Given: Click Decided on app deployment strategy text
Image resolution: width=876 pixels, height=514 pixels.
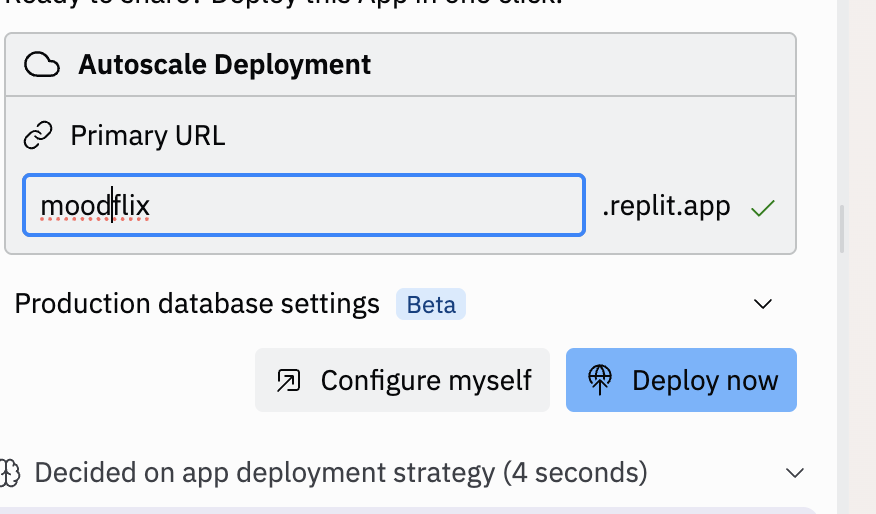Looking at the screenshot, I should [x=341, y=473].
